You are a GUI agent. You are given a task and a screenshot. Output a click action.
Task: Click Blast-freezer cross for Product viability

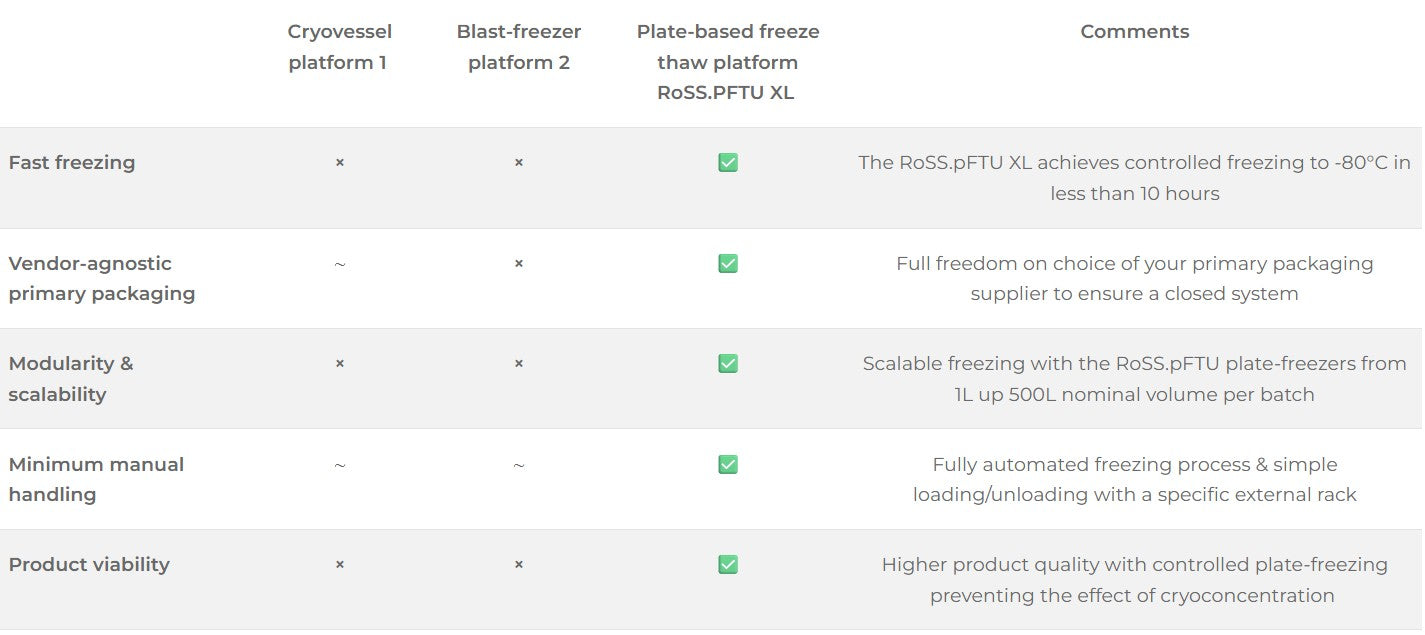519,565
